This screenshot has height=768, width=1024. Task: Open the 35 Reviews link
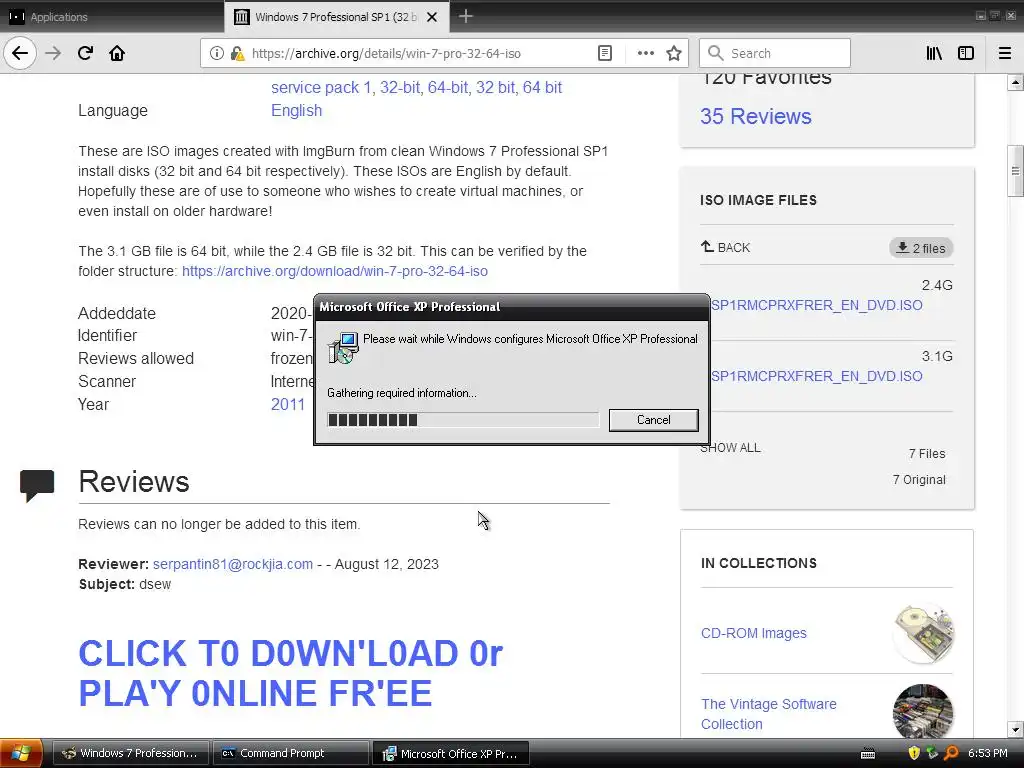click(x=756, y=116)
